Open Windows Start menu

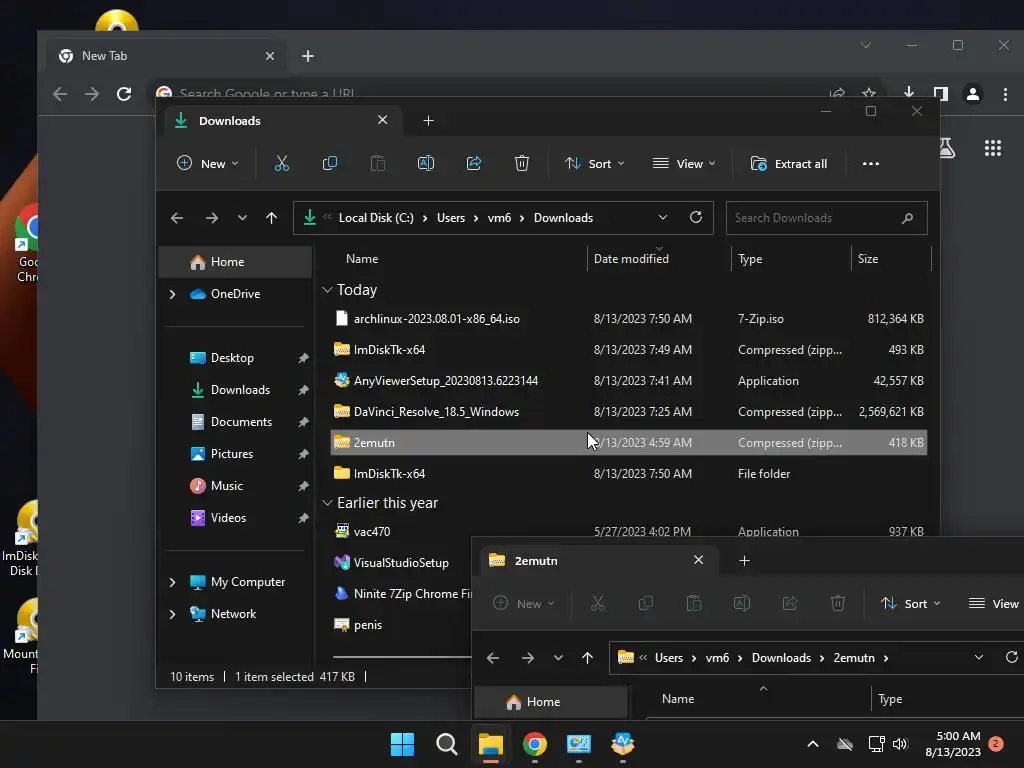tap(402, 744)
